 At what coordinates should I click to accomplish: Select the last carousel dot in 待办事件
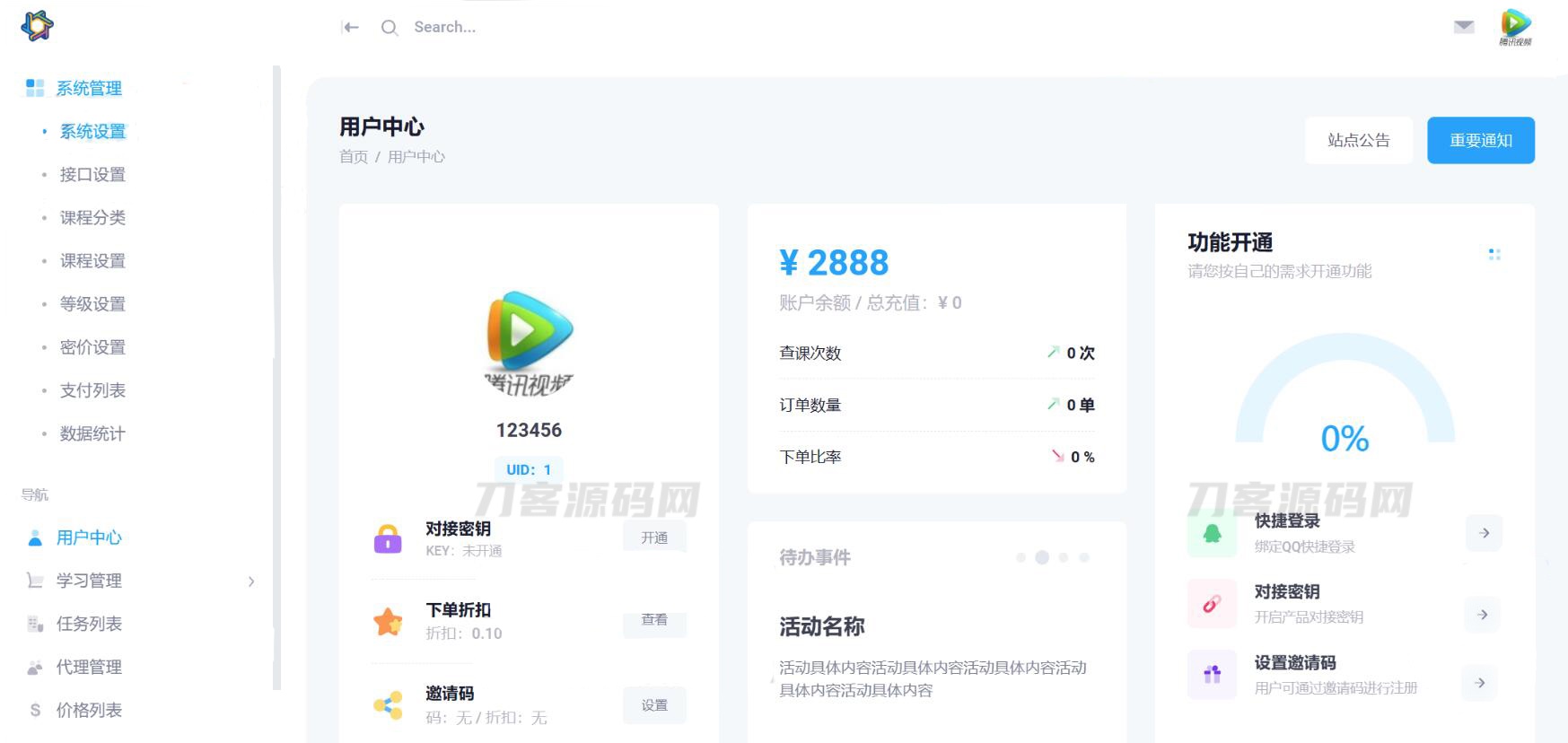point(1084,557)
